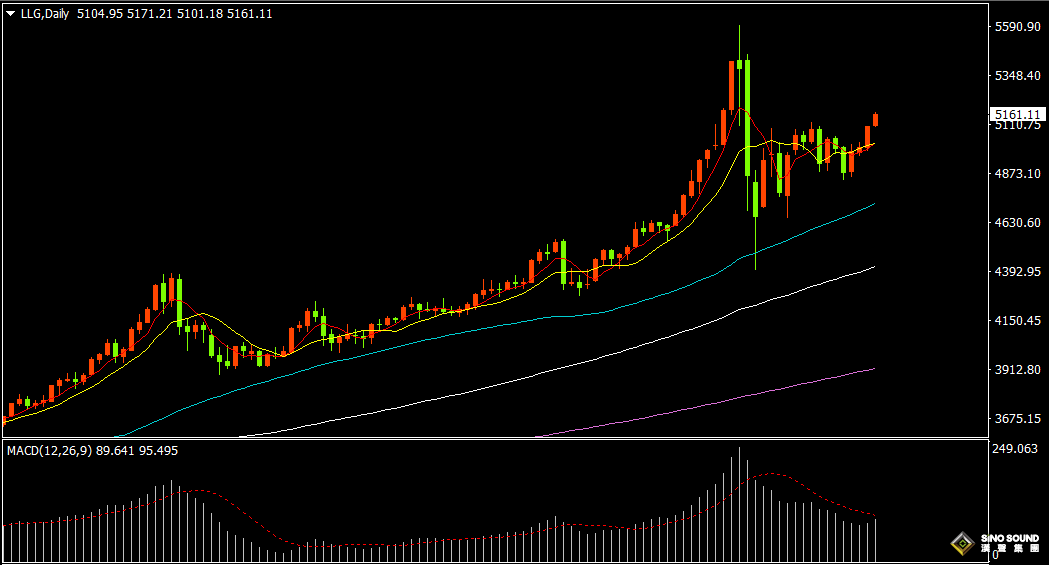Click the 5590.90 price axis label
This screenshot has height=565, width=1049.
[x=1017, y=27]
